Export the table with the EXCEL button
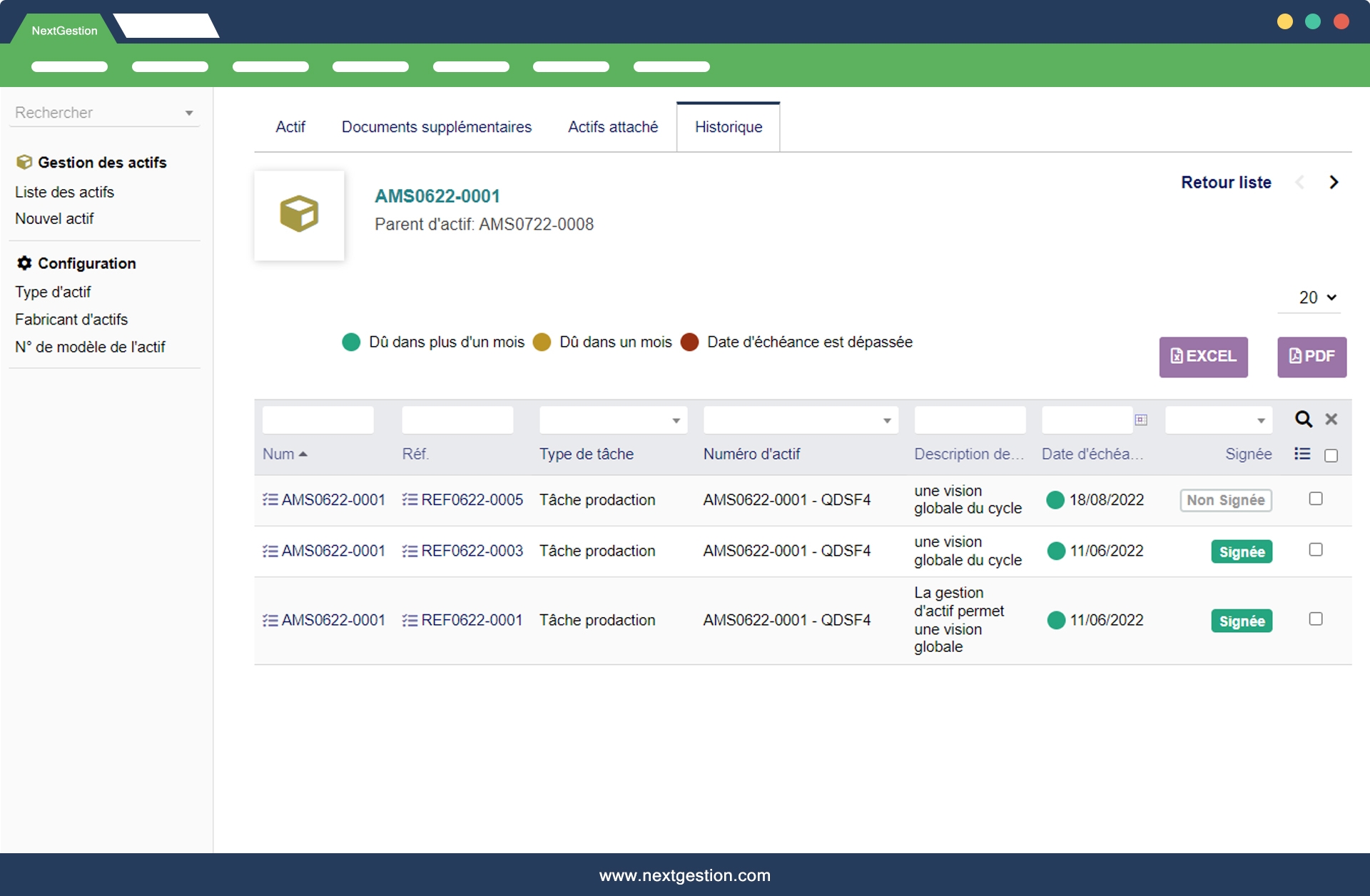 point(1203,357)
